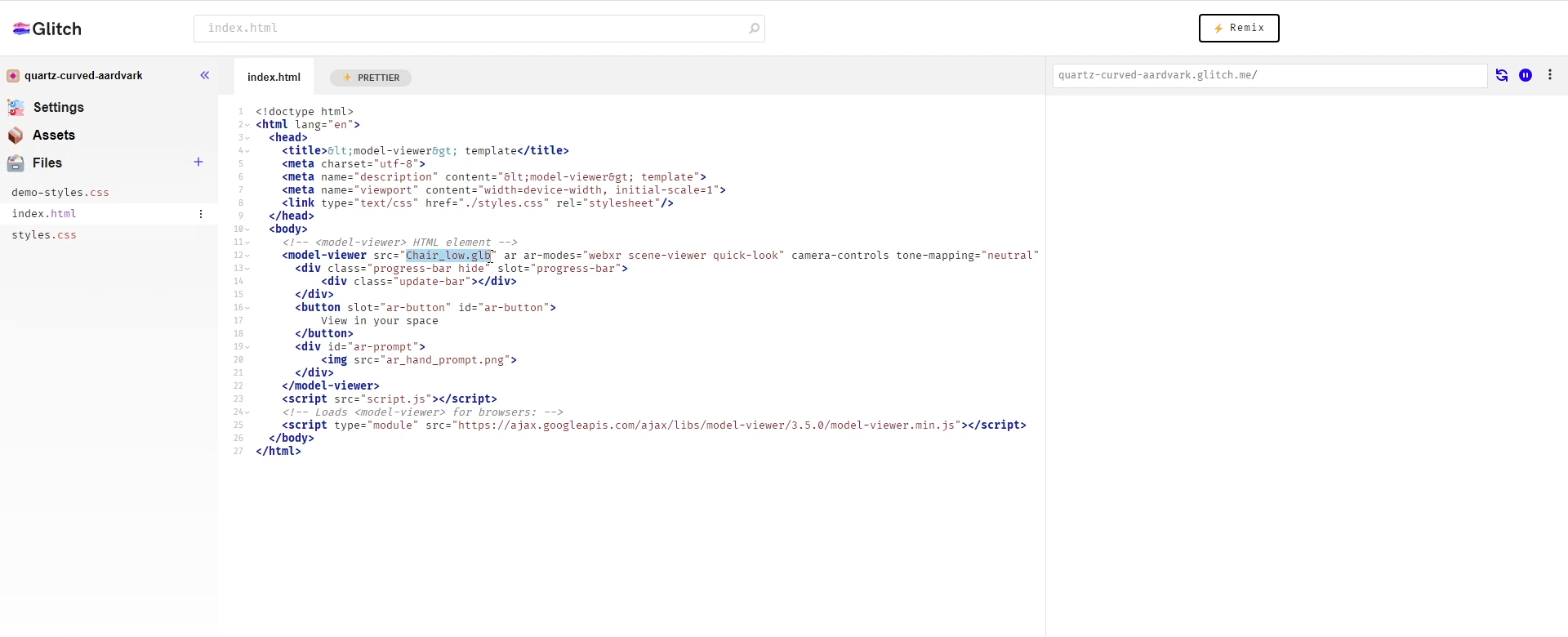The width and height of the screenshot is (1568, 637).
Task: Select the index.html editor tab
Action: click(x=274, y=77)
